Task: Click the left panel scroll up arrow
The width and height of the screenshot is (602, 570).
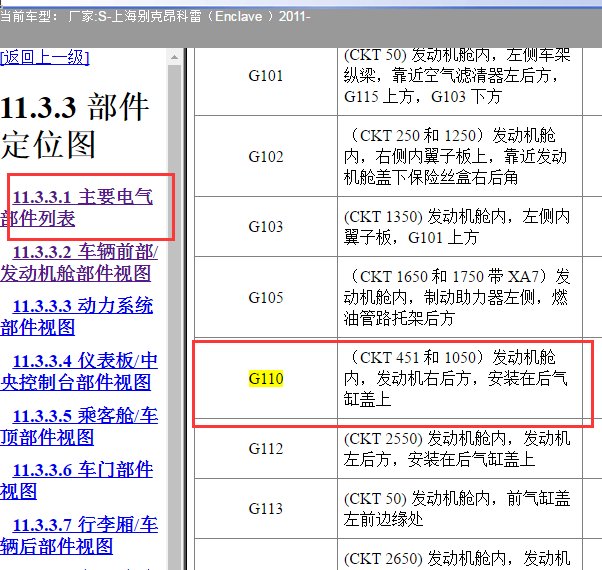Action: [x=174, y=57]
